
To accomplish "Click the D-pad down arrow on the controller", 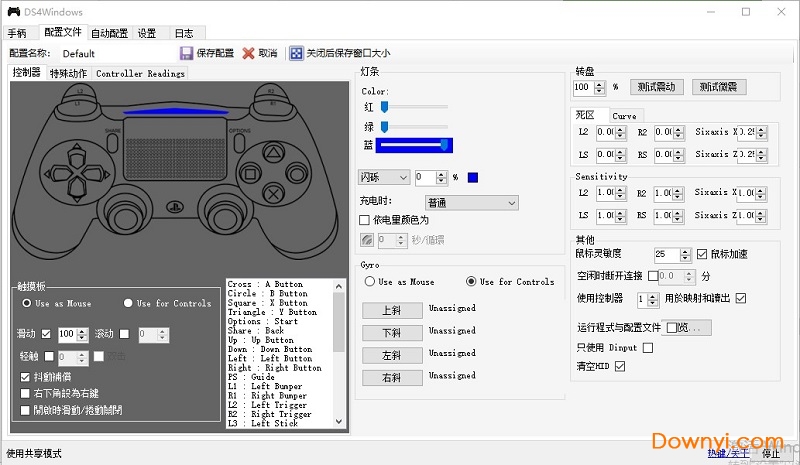I will pos(78,190).
